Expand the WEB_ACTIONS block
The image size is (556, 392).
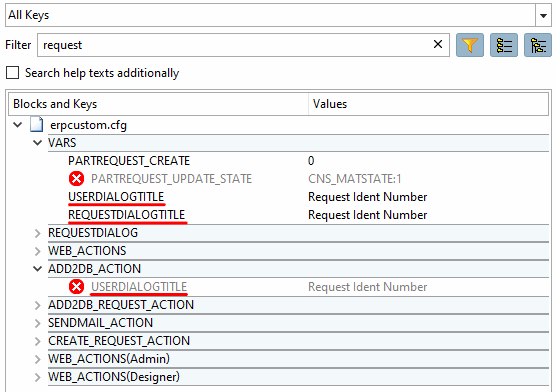pos(38,251)
